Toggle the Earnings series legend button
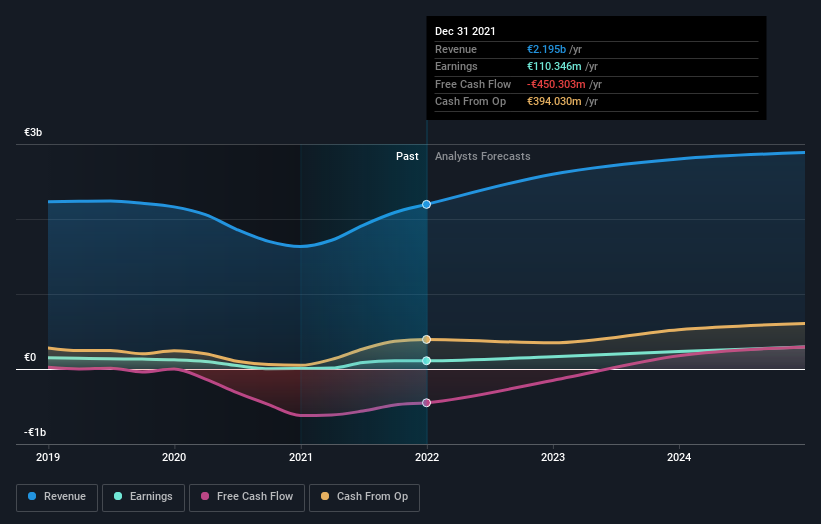This screenshot has width=821, height=524. point(143,497)
